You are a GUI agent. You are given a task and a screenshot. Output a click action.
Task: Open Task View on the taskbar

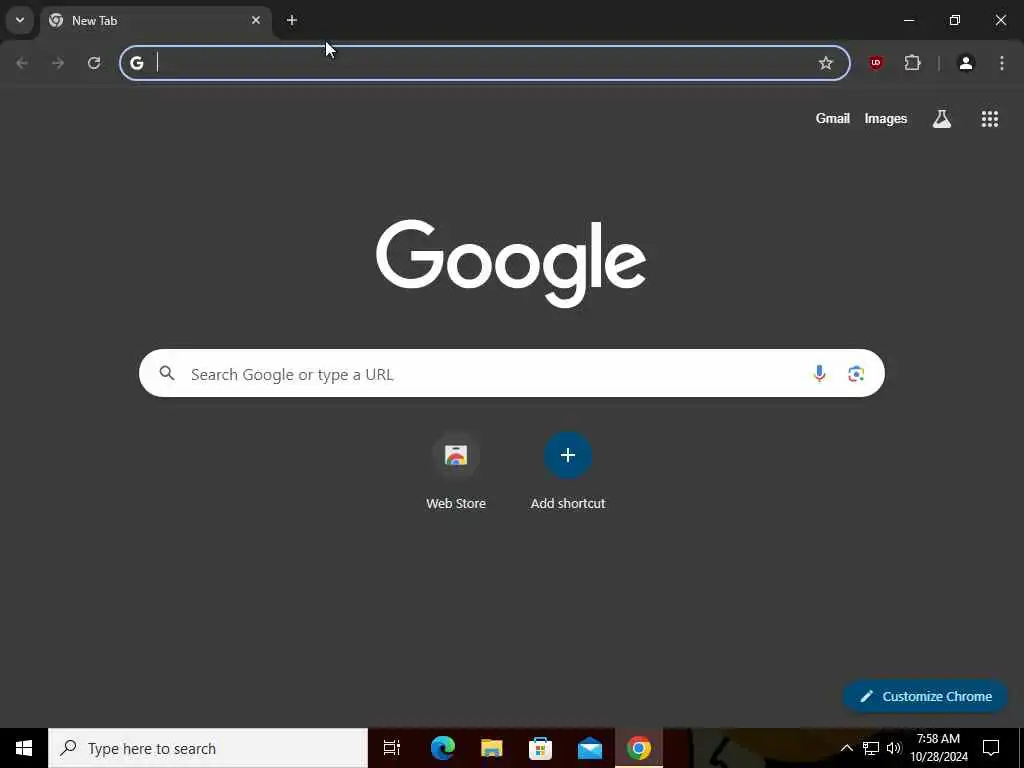click(392, 748)
